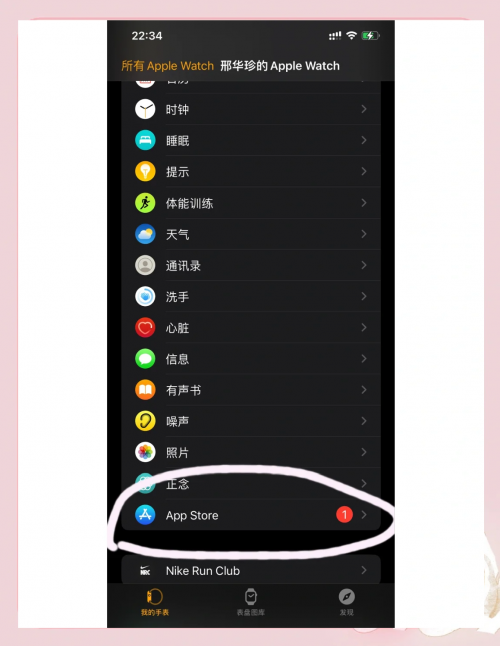Image resolution: width=500 pixels, height=646 pixels.
Task: Tap the Workout (体能训练) runner icon
Action: coord(145,203)
